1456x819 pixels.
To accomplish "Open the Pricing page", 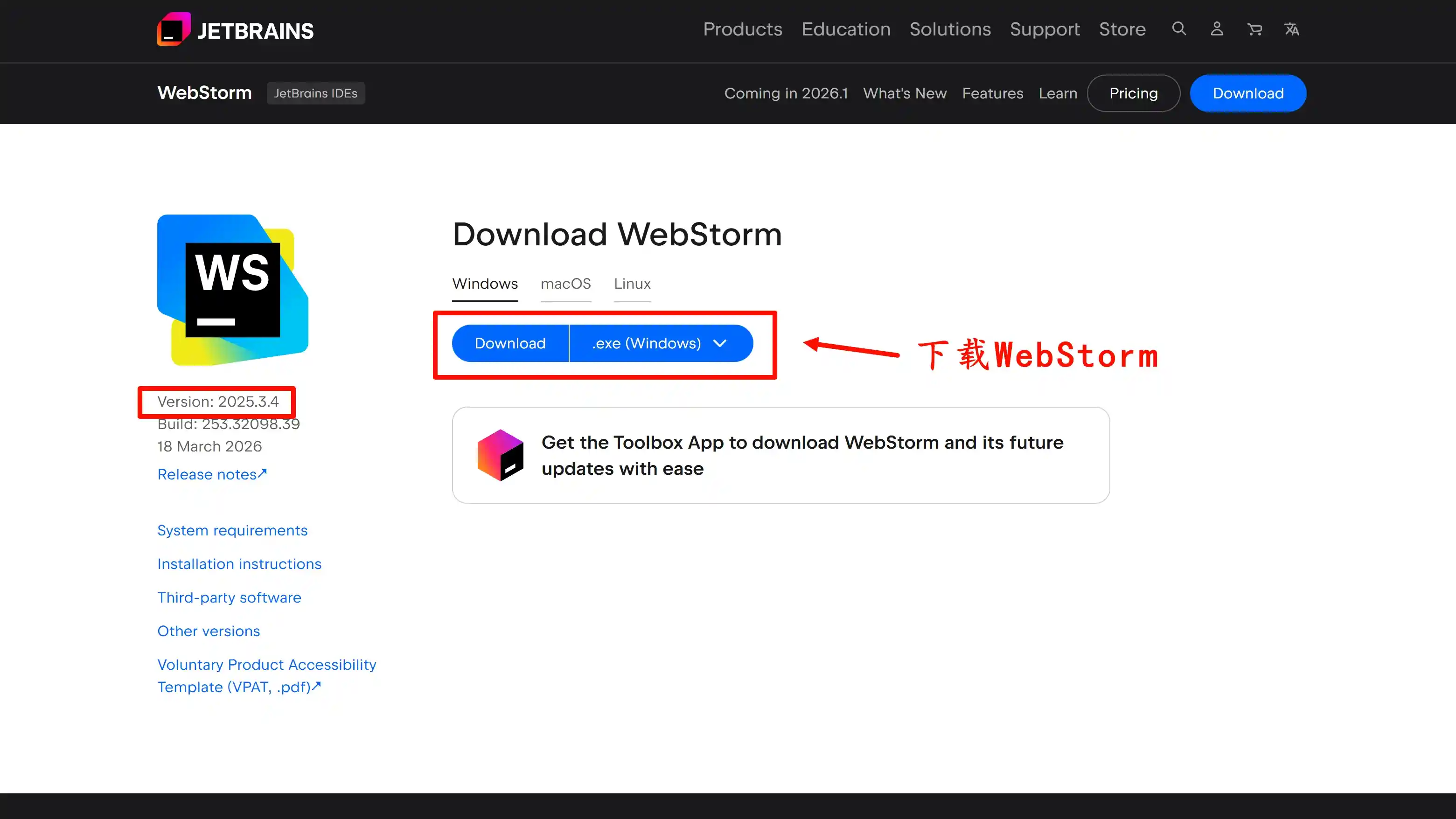I will tap(1133, 93).
